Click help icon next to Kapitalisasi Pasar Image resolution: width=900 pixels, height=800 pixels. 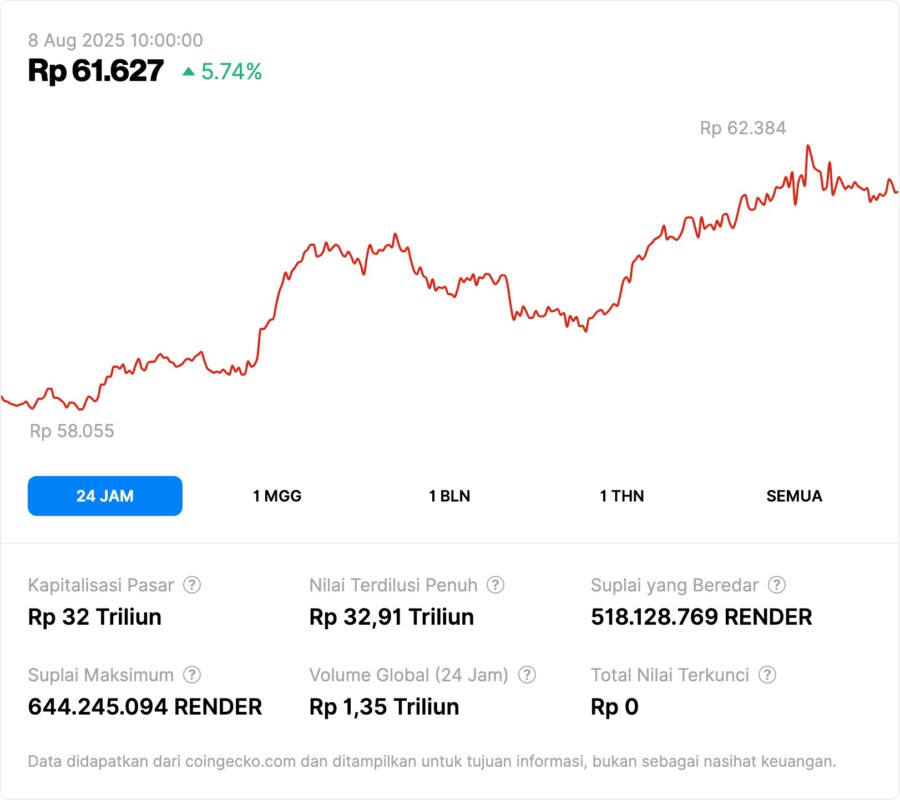192,585
